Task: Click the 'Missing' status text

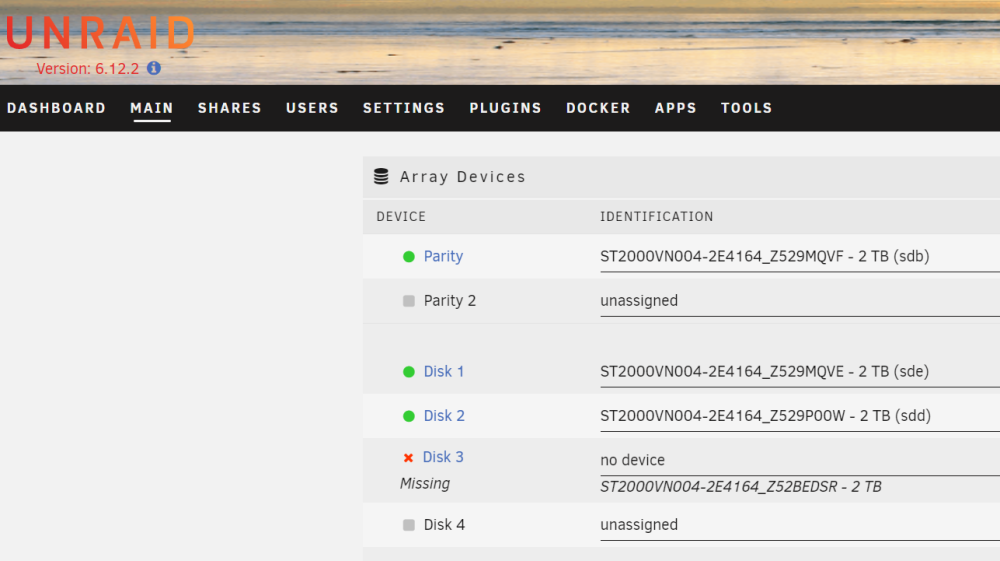Action: [425, 484]
